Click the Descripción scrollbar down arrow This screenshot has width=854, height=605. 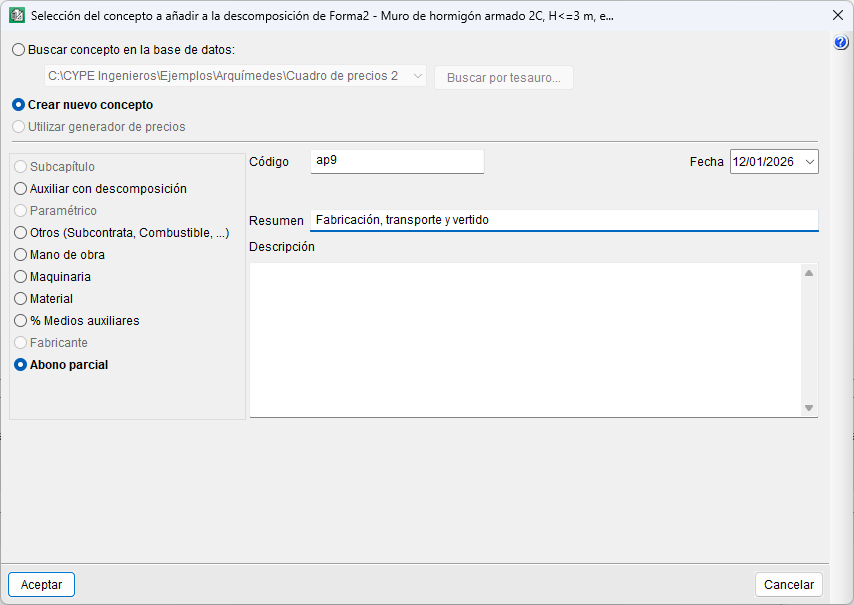[809, 407]
